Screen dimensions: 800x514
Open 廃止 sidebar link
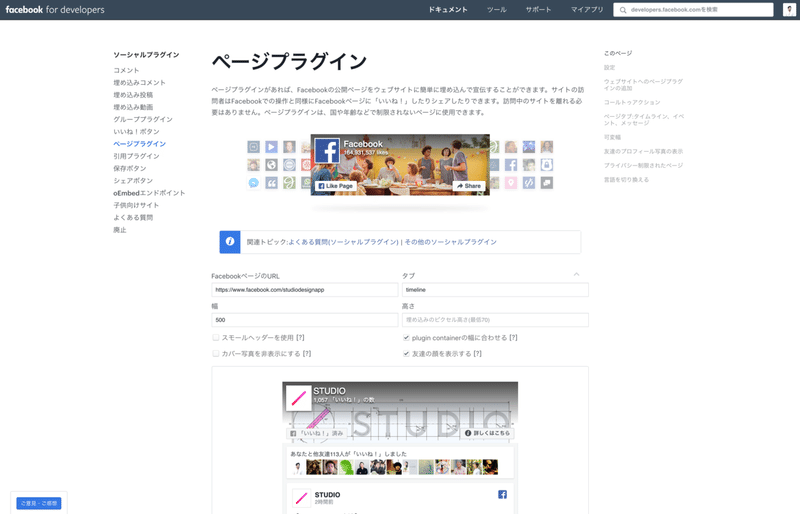[x=120, y=230]
